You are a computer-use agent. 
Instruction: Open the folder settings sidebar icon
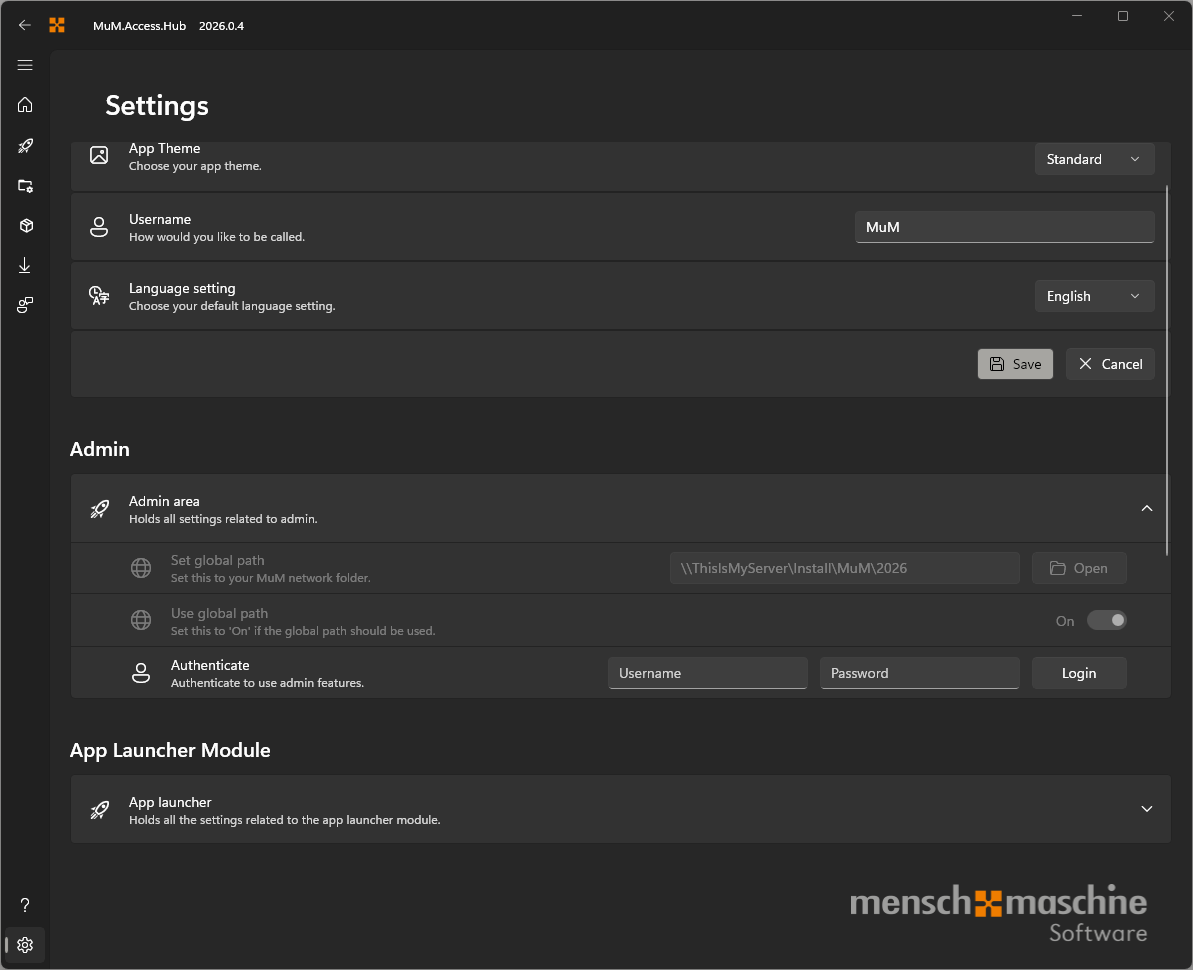tap(25, 186)
